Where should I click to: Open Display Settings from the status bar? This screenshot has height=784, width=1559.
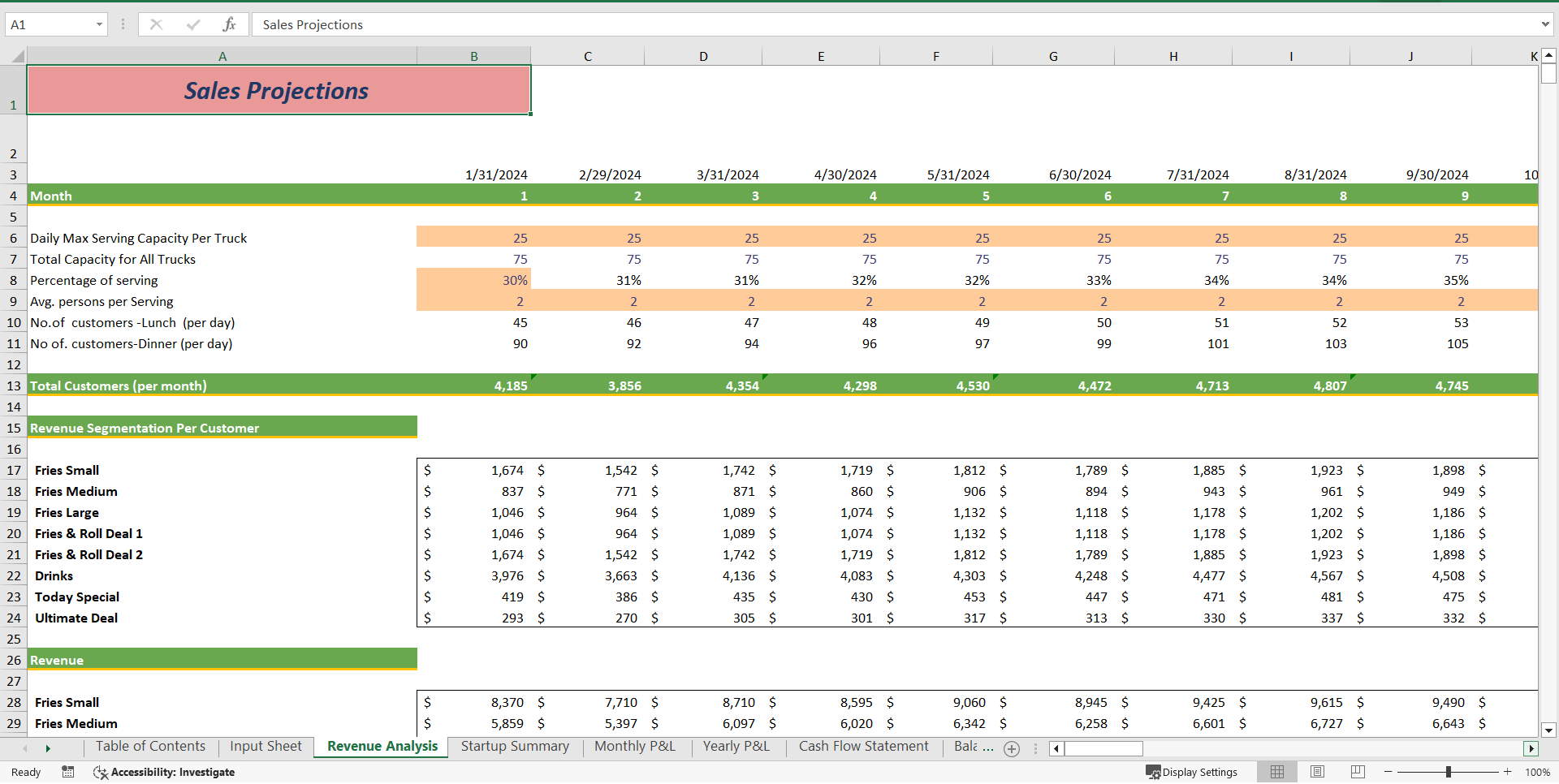click(1192, 772)
